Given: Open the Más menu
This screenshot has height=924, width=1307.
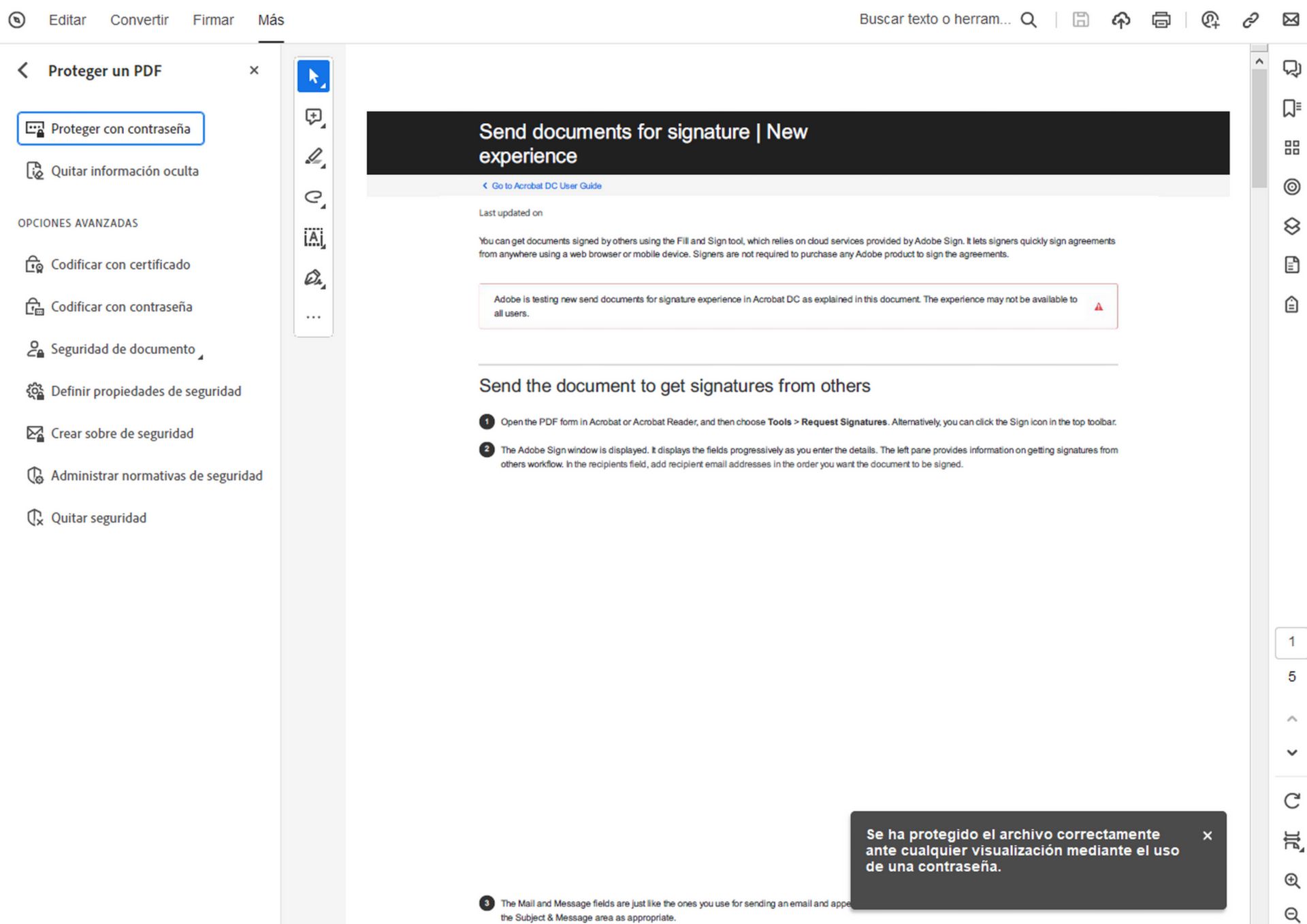Looking at the screenshot, I should [270, 20].
